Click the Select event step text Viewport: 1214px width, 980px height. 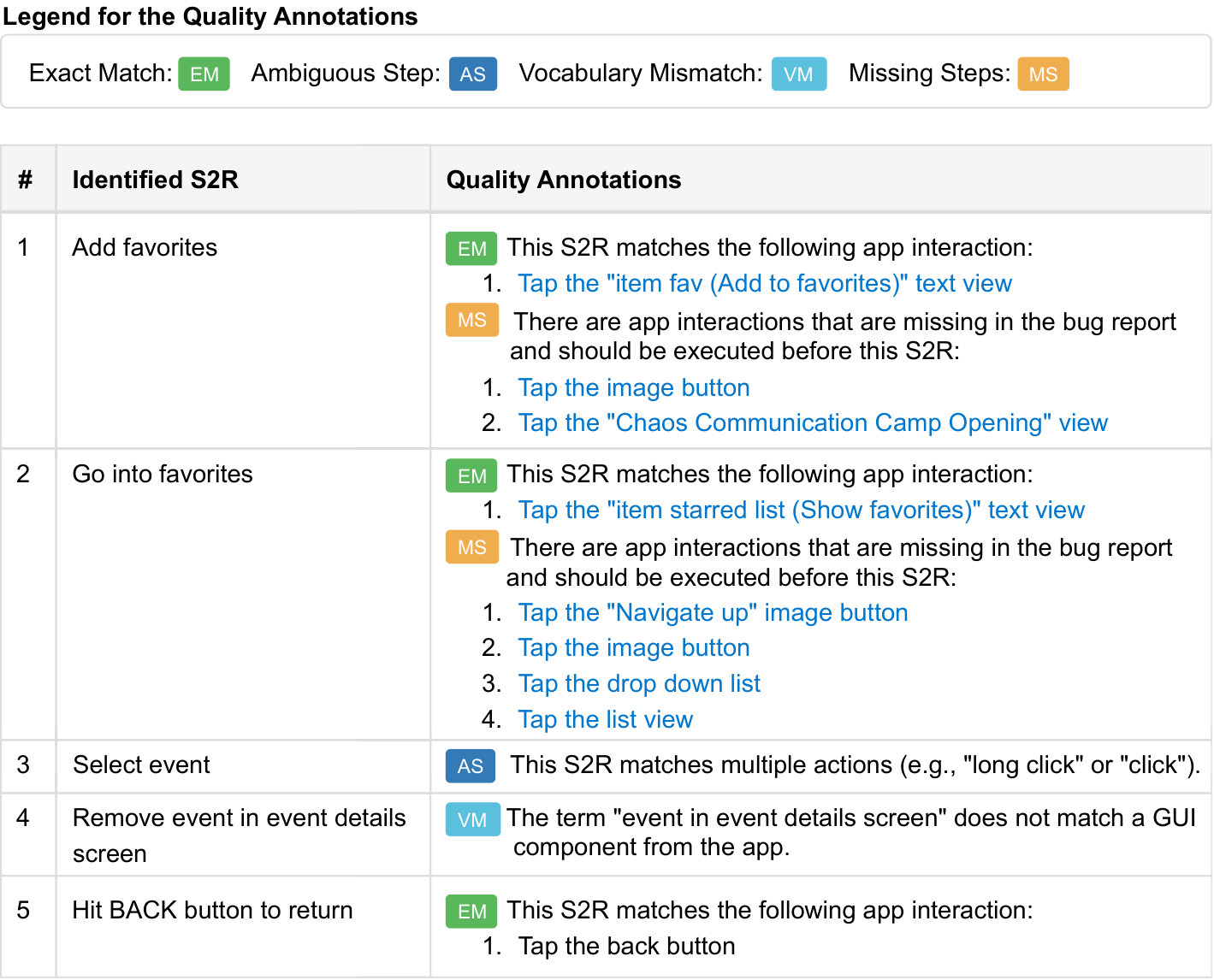click(x=141, y=765)
